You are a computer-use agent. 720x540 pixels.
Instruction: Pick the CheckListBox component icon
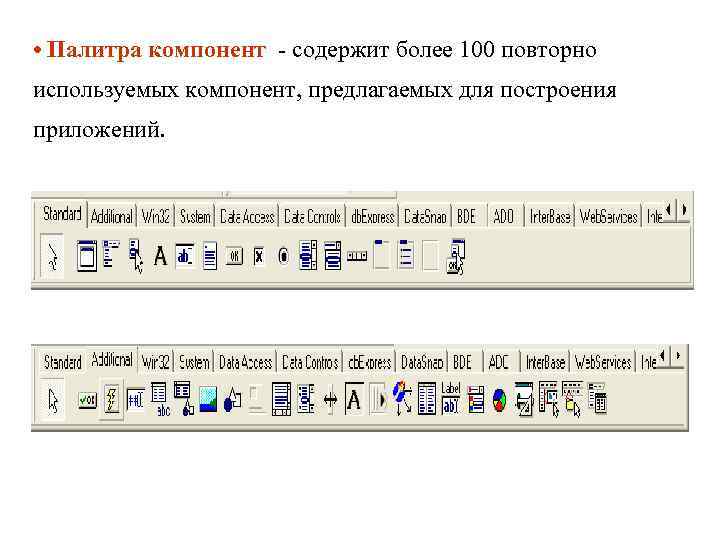306,399
